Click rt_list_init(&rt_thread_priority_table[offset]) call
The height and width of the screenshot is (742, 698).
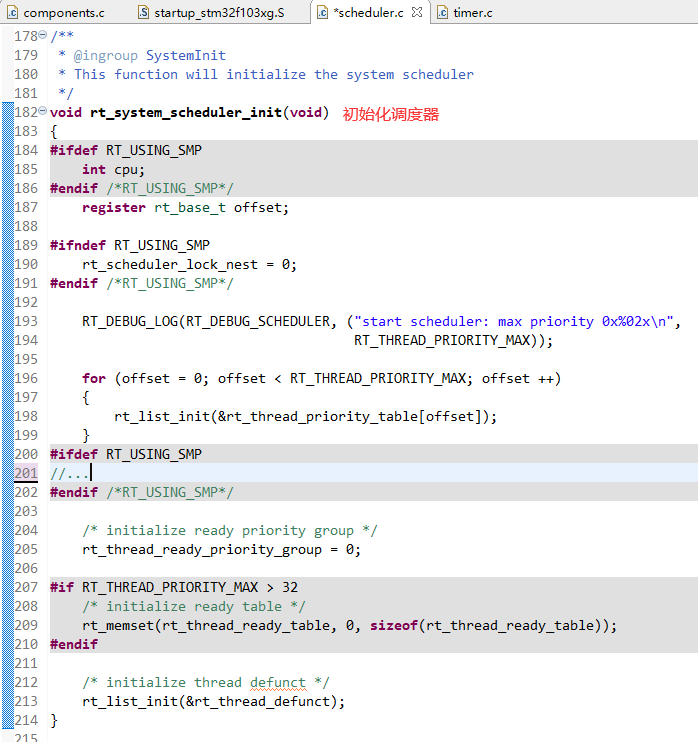click(305, 416)
